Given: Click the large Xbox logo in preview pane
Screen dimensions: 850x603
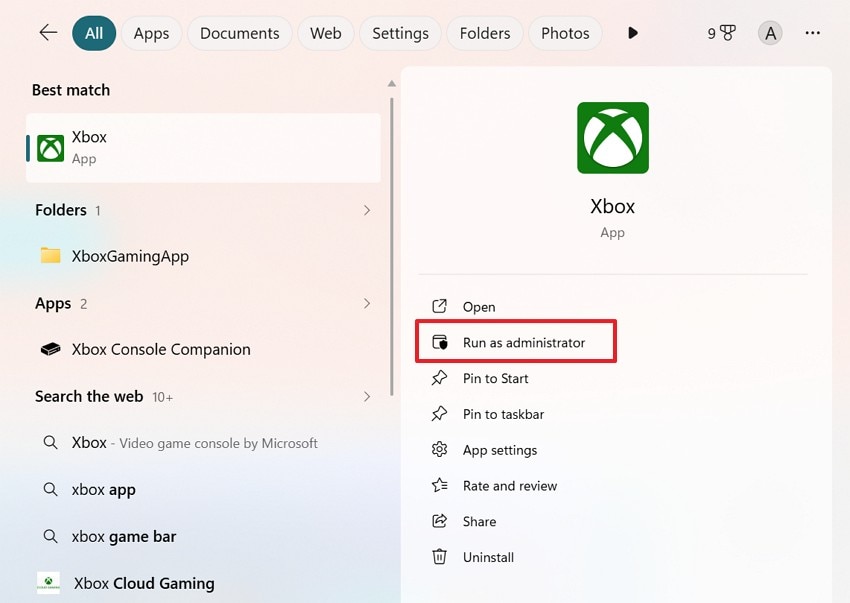Looking at the screenshot, I should 613,138.
